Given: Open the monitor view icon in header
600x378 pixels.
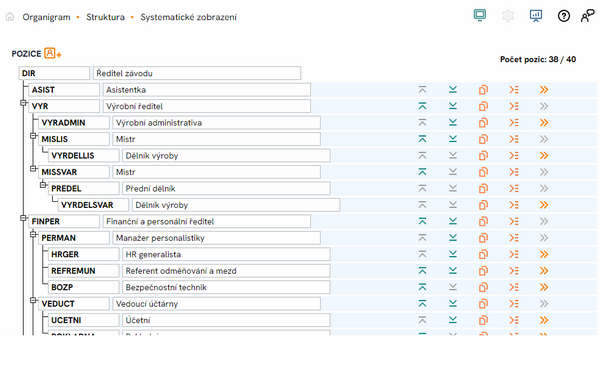Looking at the screenshot, I should pos(479,15).
